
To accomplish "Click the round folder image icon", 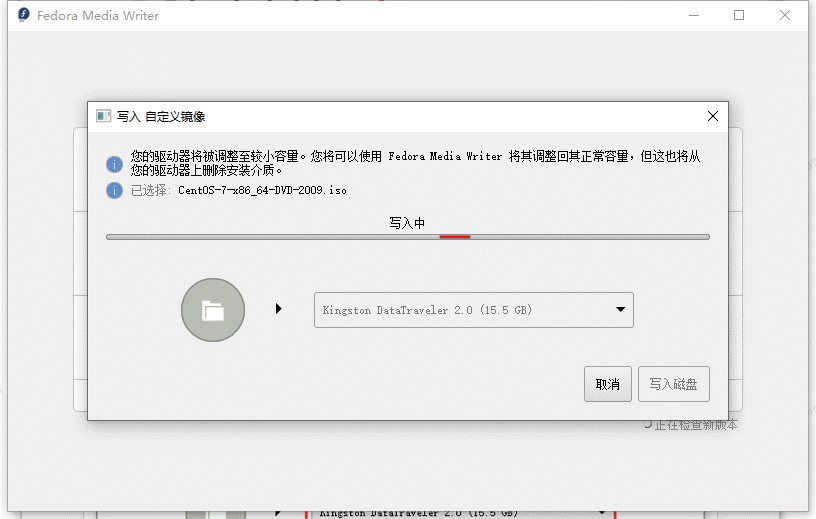I will [212, 310].
